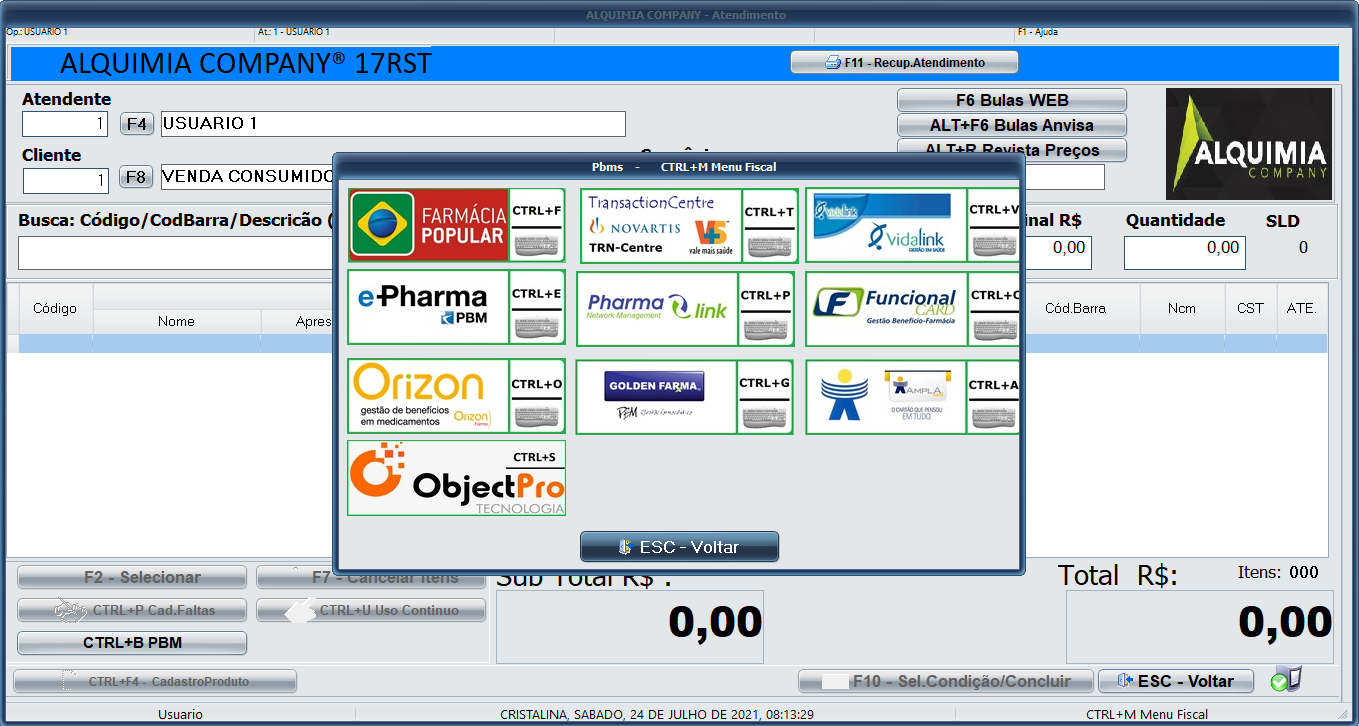The image size is (1359, 726).
Task: Choose the Ampla card logo
Action: pyautogui.click(x=886, y=397)
